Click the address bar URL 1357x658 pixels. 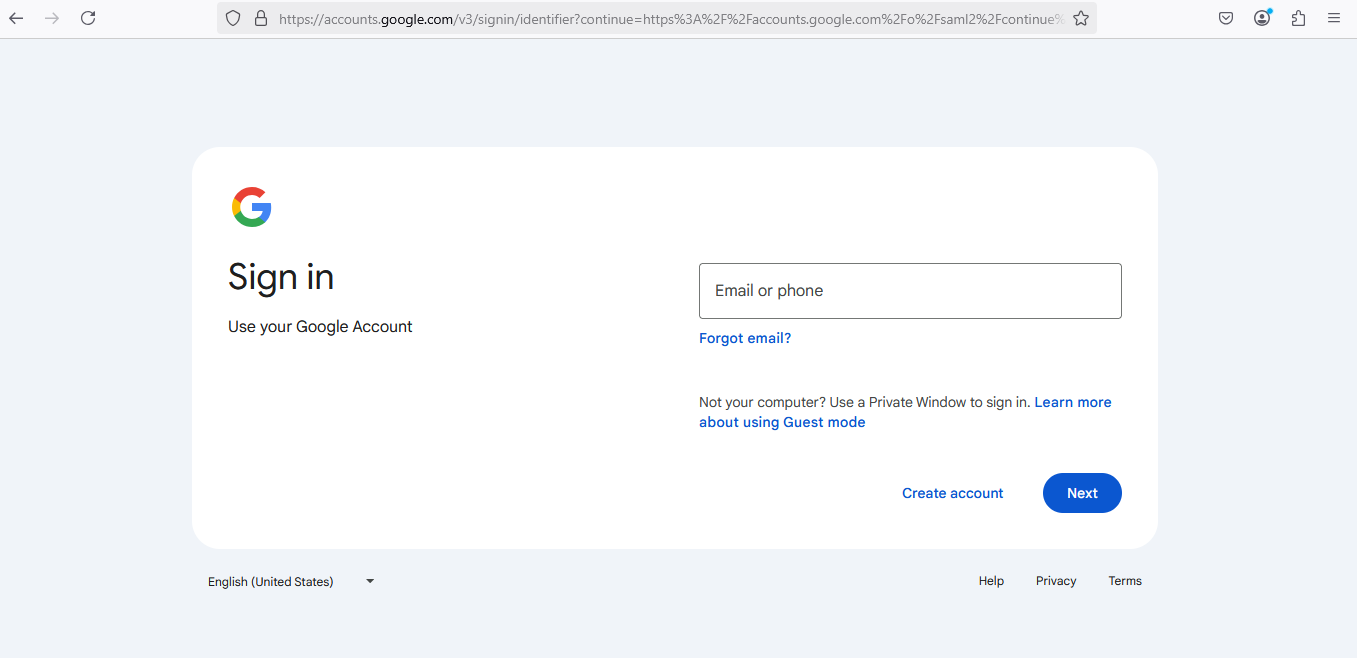coord(670,18)
